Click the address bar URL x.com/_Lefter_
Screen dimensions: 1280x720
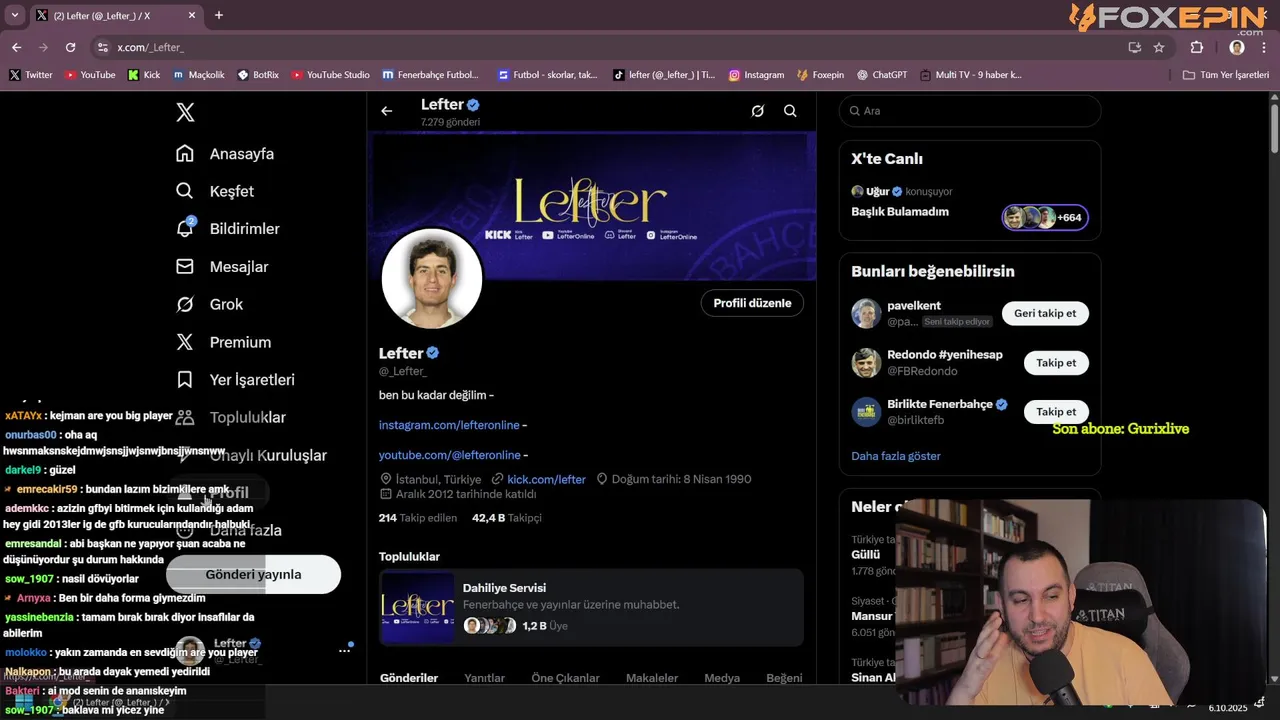coord(151,47)
